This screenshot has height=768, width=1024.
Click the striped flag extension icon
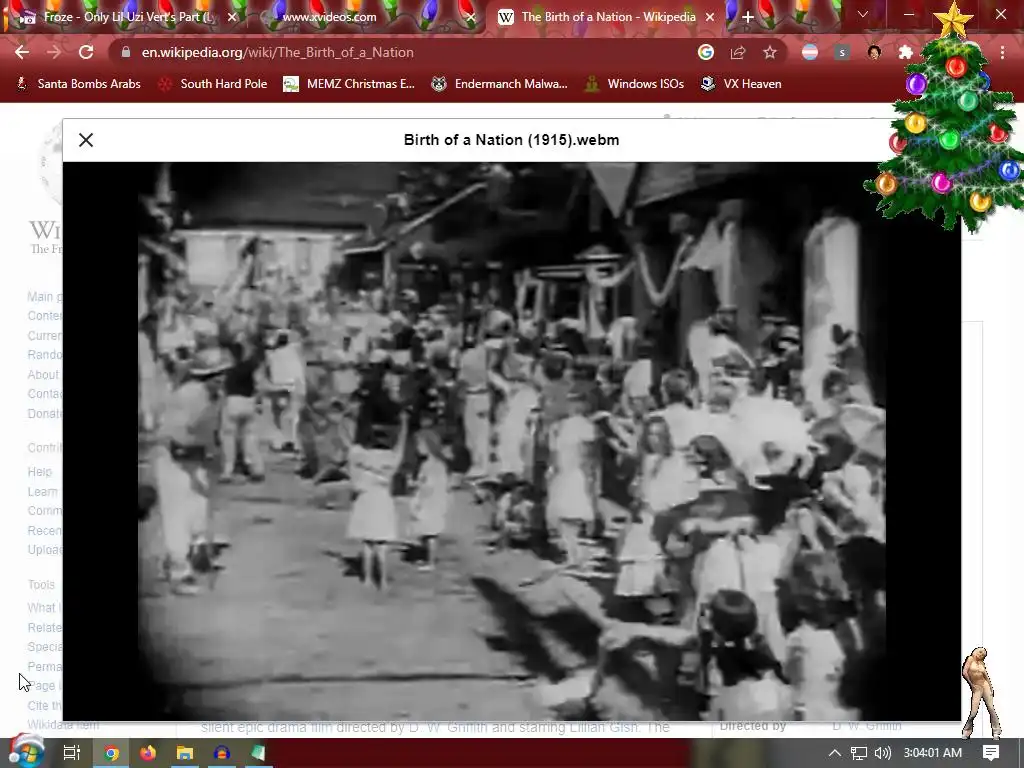810,52
